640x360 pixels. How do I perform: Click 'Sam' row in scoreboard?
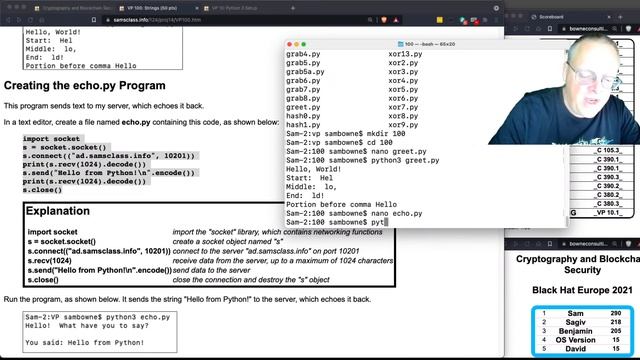[x=582, y=313]
